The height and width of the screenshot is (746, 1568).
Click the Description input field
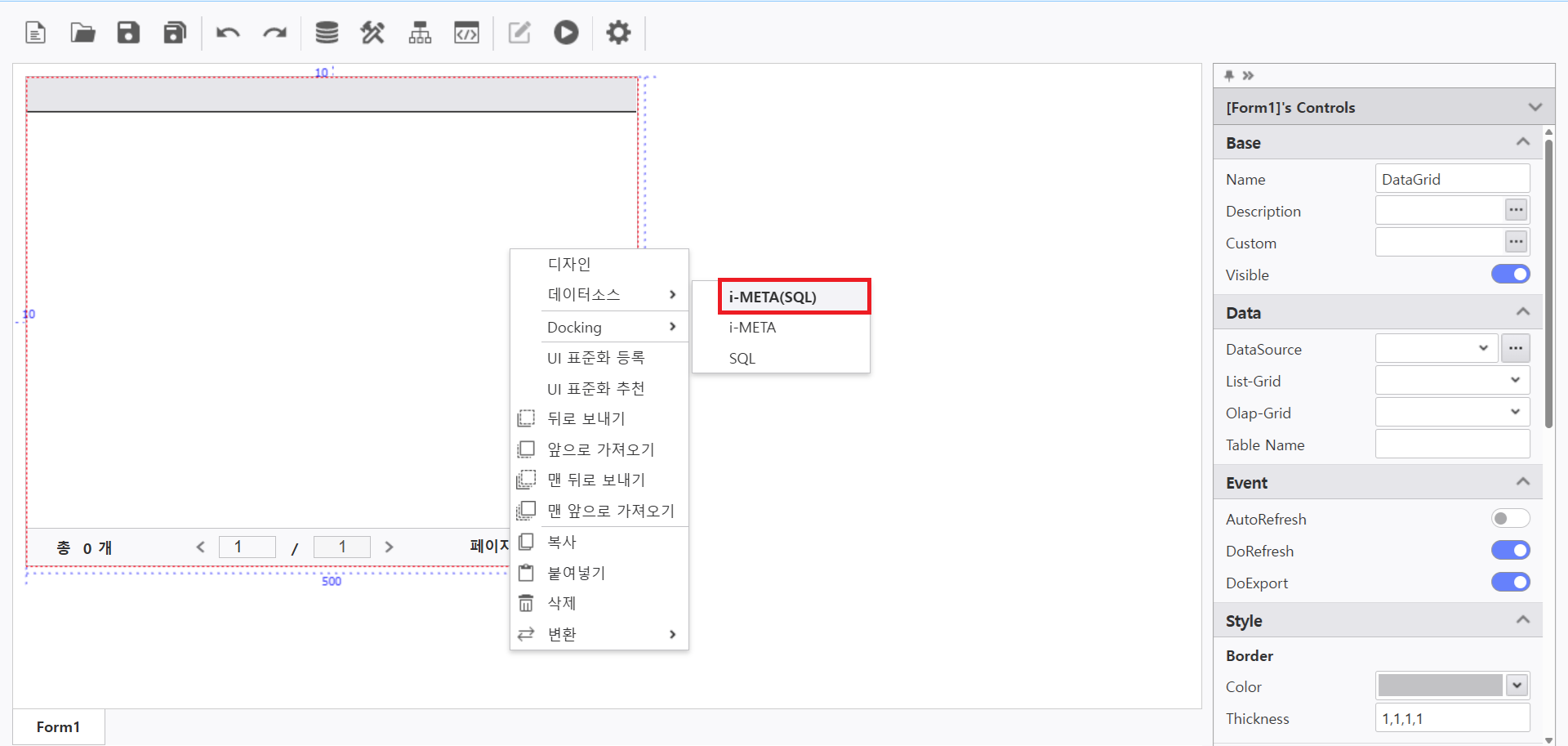pyautogui.click(x=1440, y=210)
